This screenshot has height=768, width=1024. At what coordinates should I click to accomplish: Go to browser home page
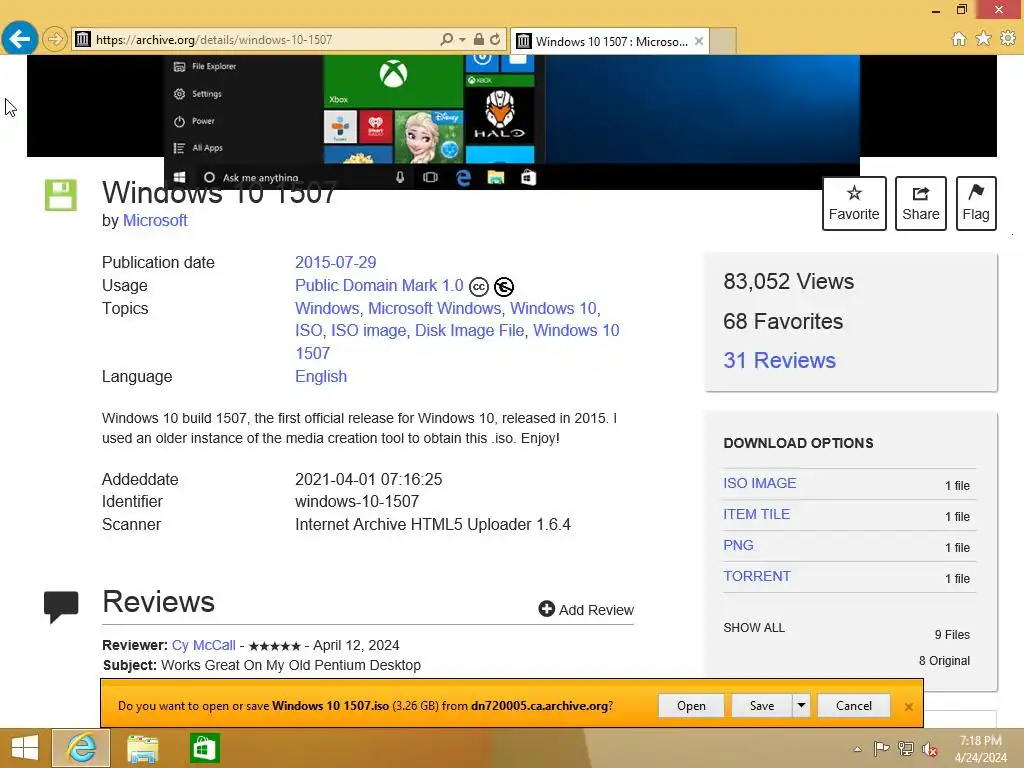[x=959, y=39]
